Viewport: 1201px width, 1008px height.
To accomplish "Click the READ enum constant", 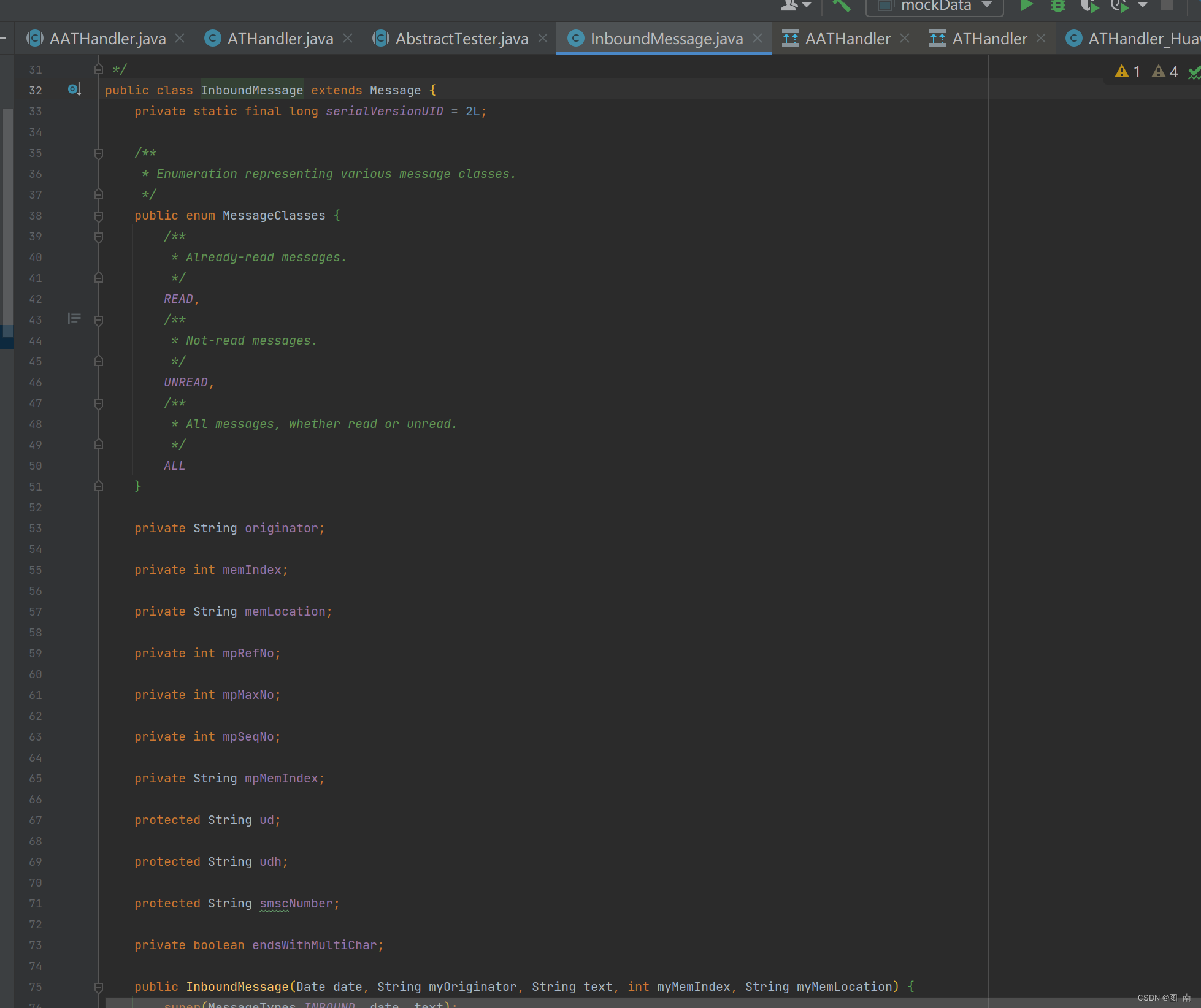I will coord(178,299).
